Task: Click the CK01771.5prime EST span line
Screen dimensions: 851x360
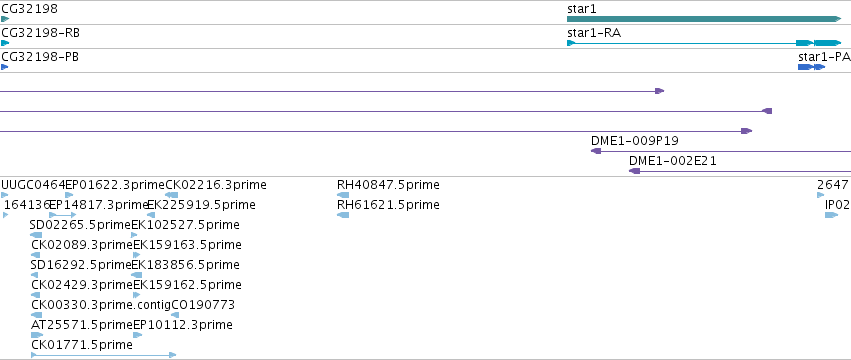Action: pos(104,355)
